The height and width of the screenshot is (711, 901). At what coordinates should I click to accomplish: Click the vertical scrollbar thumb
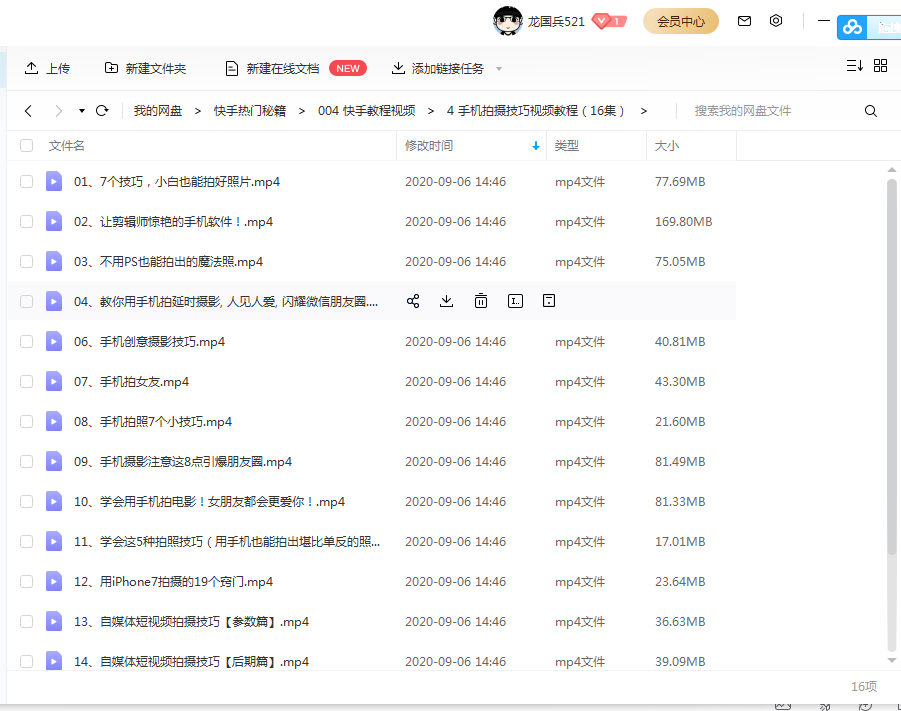(891, 367)
